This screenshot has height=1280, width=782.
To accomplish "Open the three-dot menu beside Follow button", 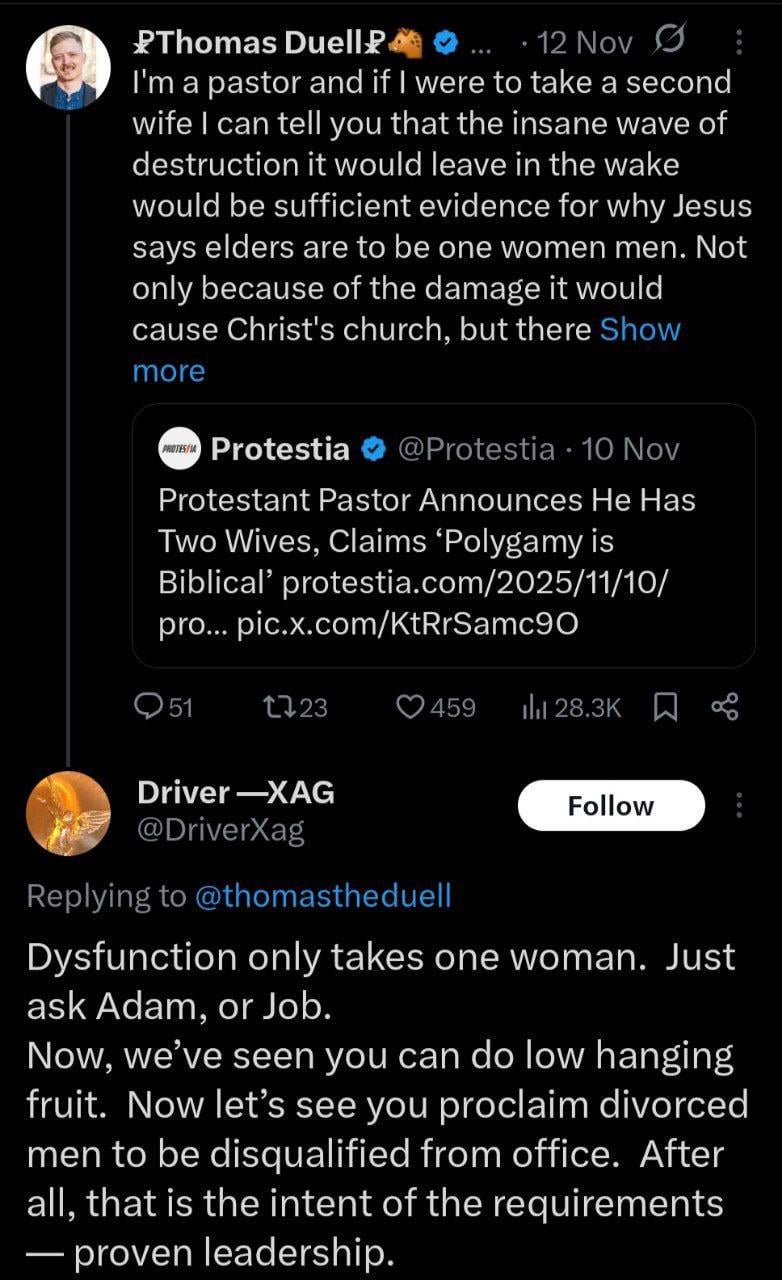I will (x=739, y=805).
